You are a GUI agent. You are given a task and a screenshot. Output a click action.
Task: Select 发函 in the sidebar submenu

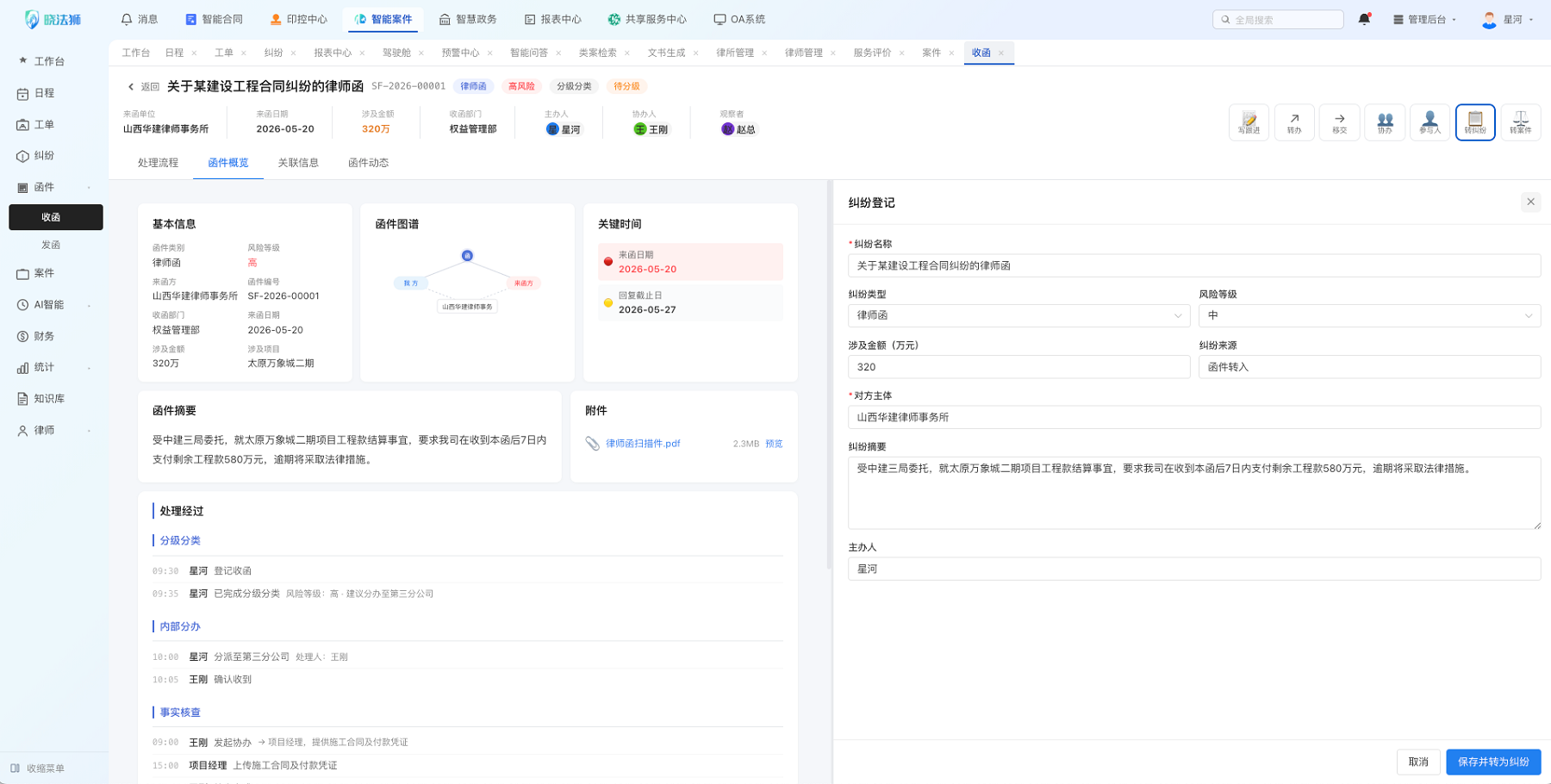[x=51, y=245]
